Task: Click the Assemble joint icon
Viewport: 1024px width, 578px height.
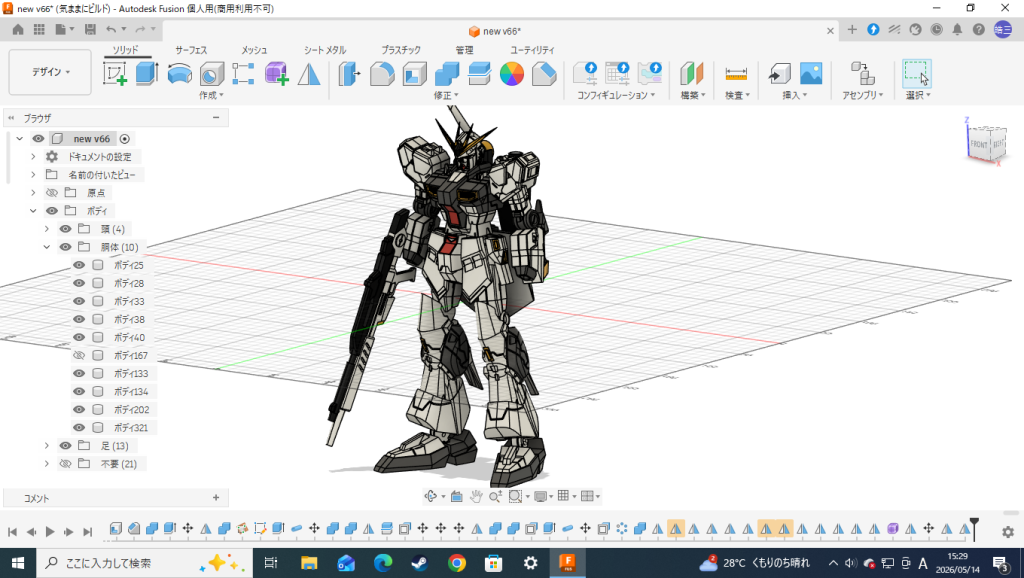Action: coord(863,73)
